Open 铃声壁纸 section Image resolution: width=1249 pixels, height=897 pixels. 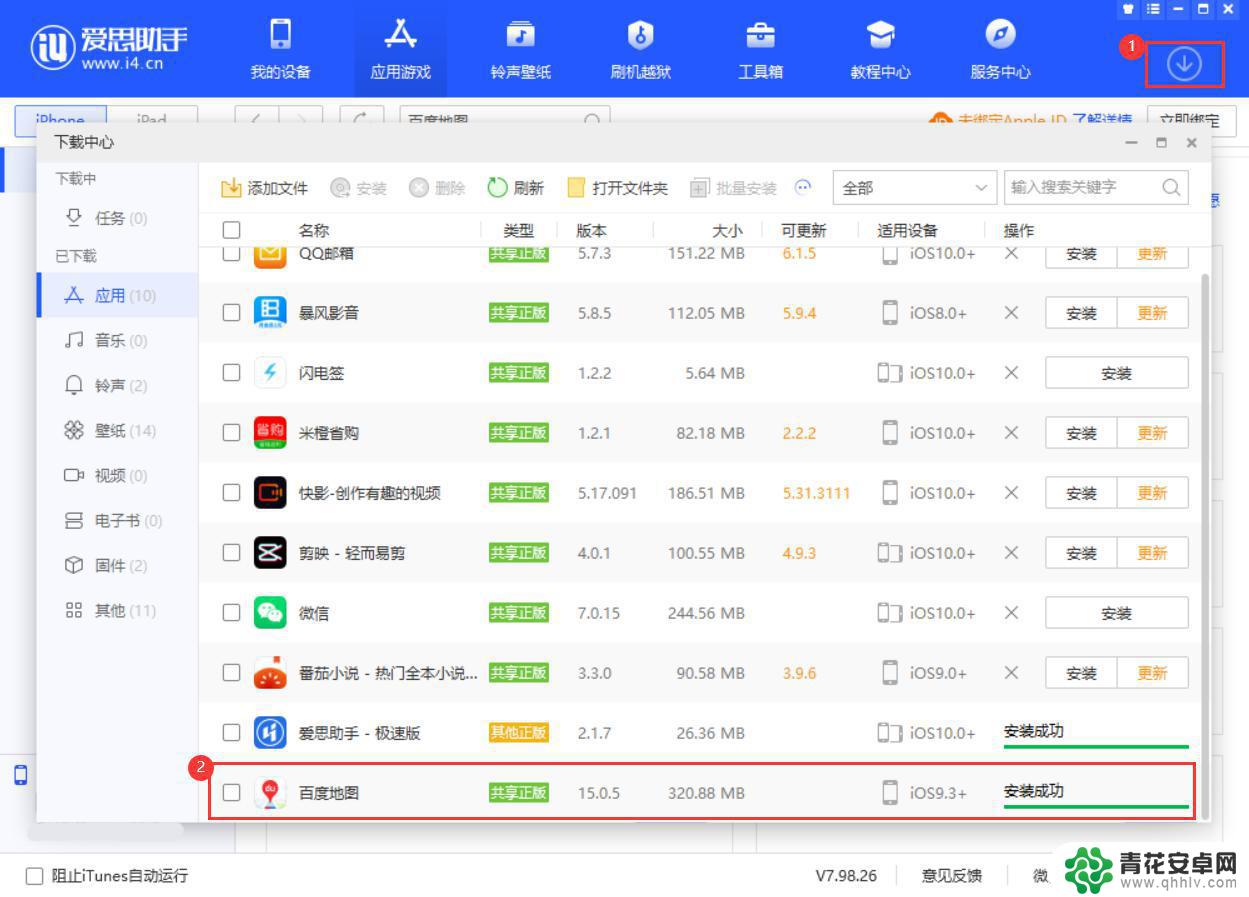pos(520,50)
